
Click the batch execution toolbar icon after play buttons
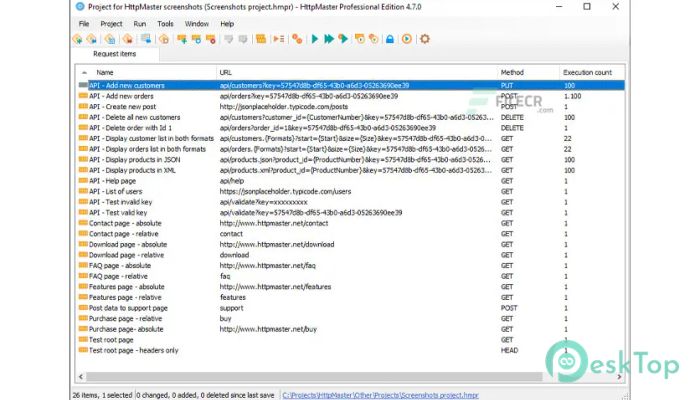pos(360,39)
